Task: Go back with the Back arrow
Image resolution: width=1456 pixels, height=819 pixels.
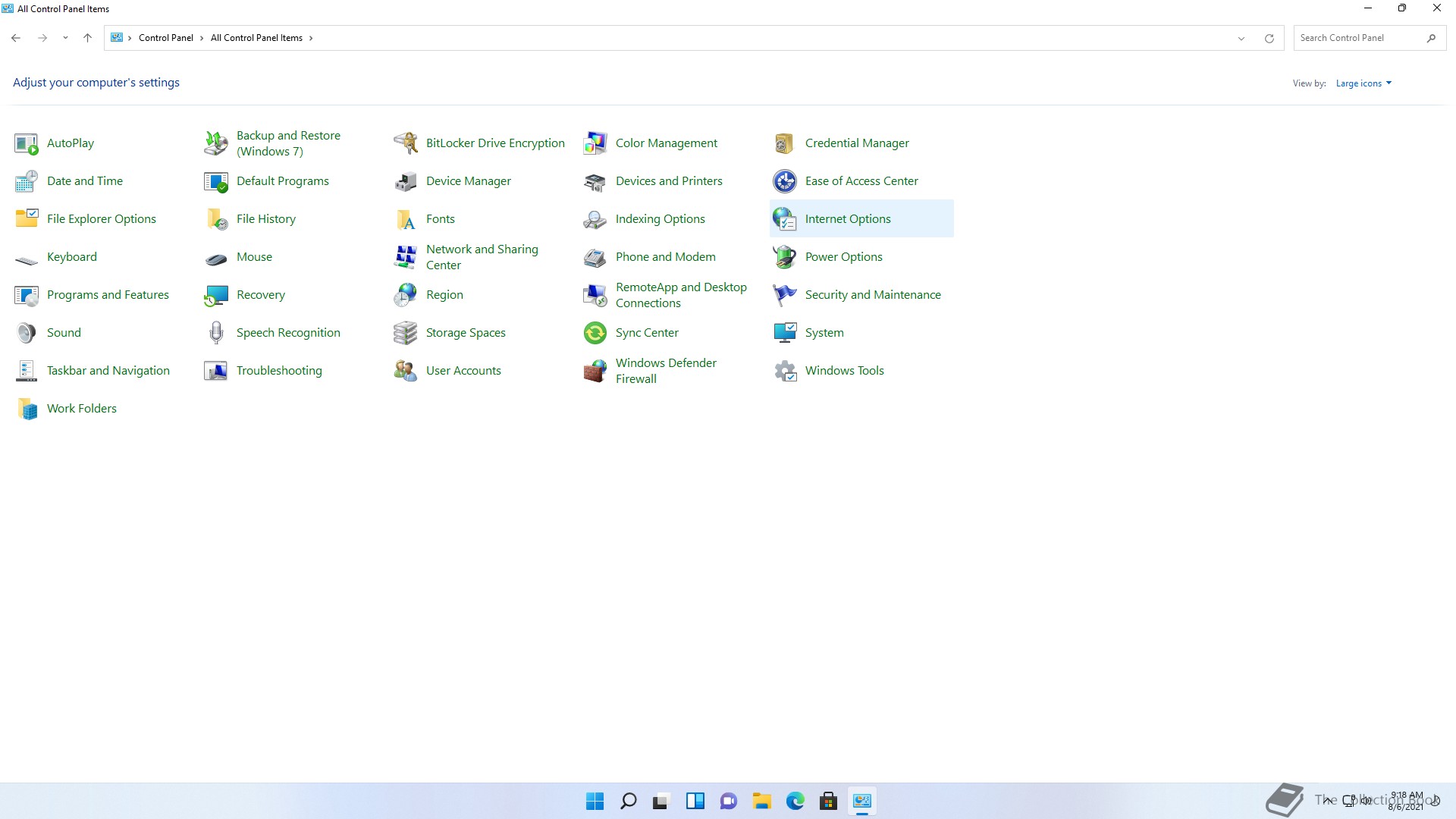Action: point(16,38)
